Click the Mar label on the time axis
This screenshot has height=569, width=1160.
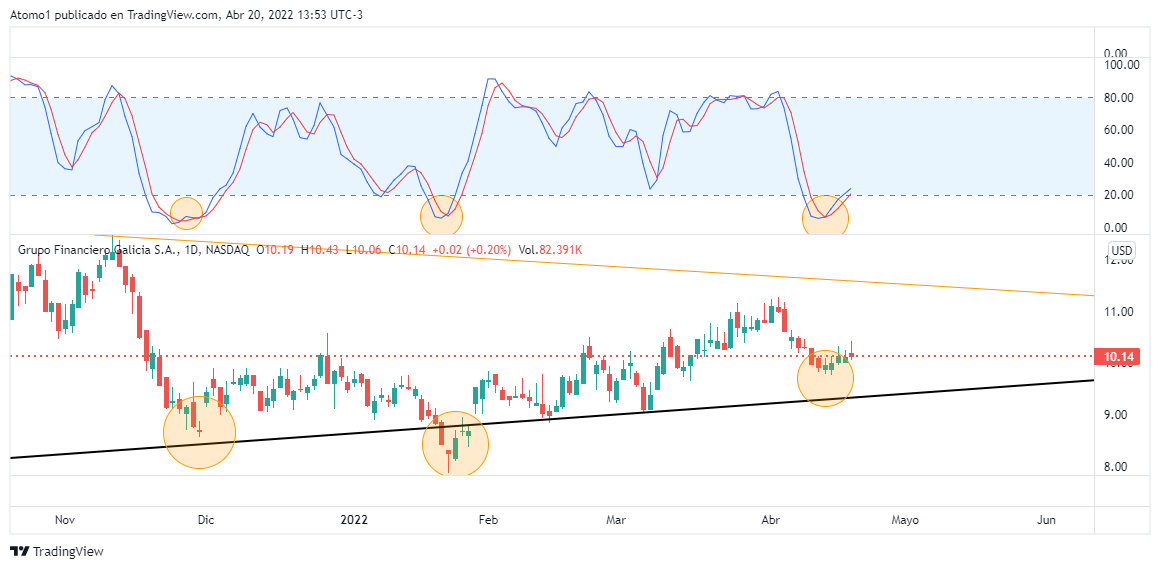(x=615, y=520)
